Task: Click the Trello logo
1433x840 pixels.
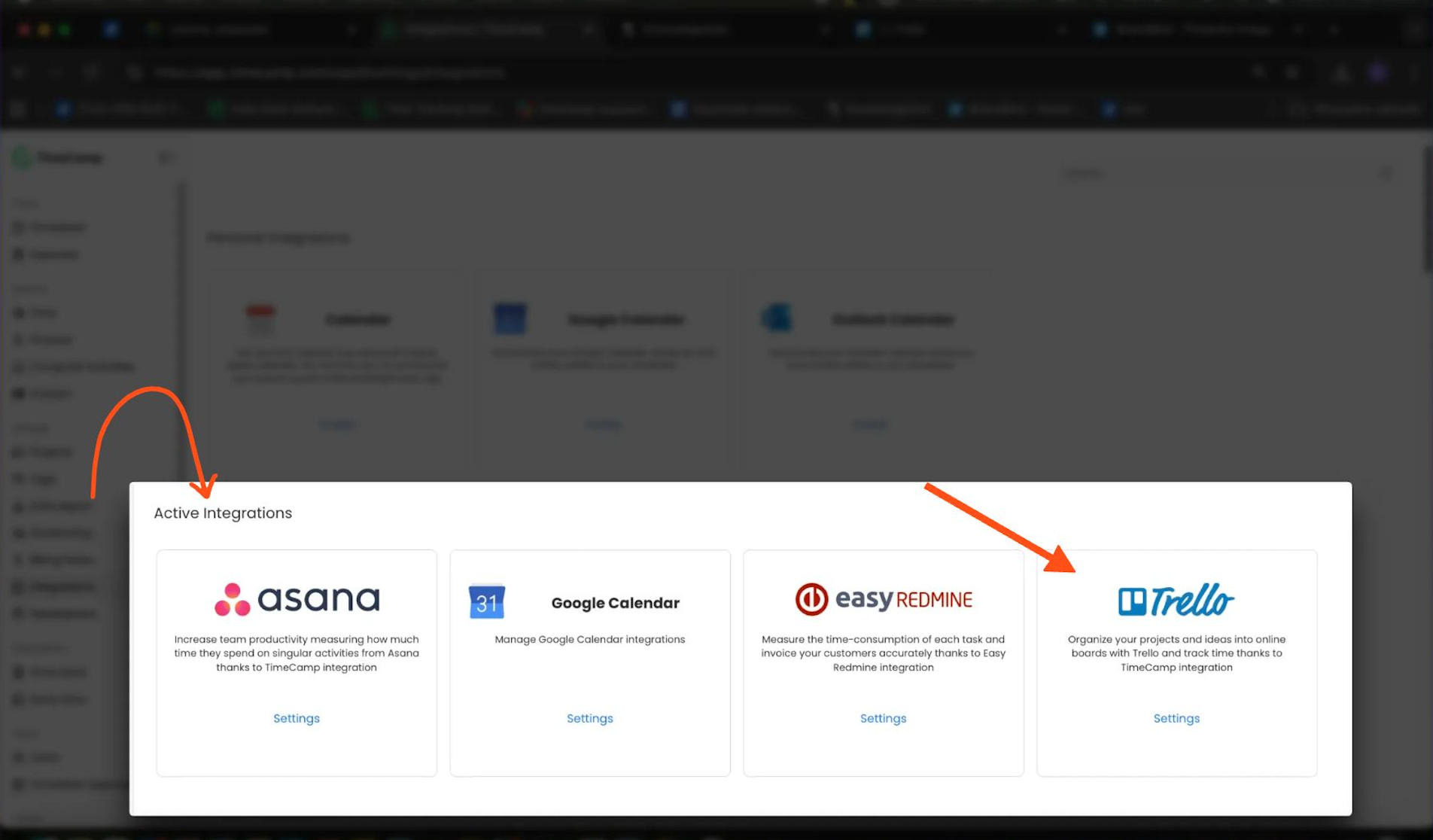Action: [x=1176, y=600]
